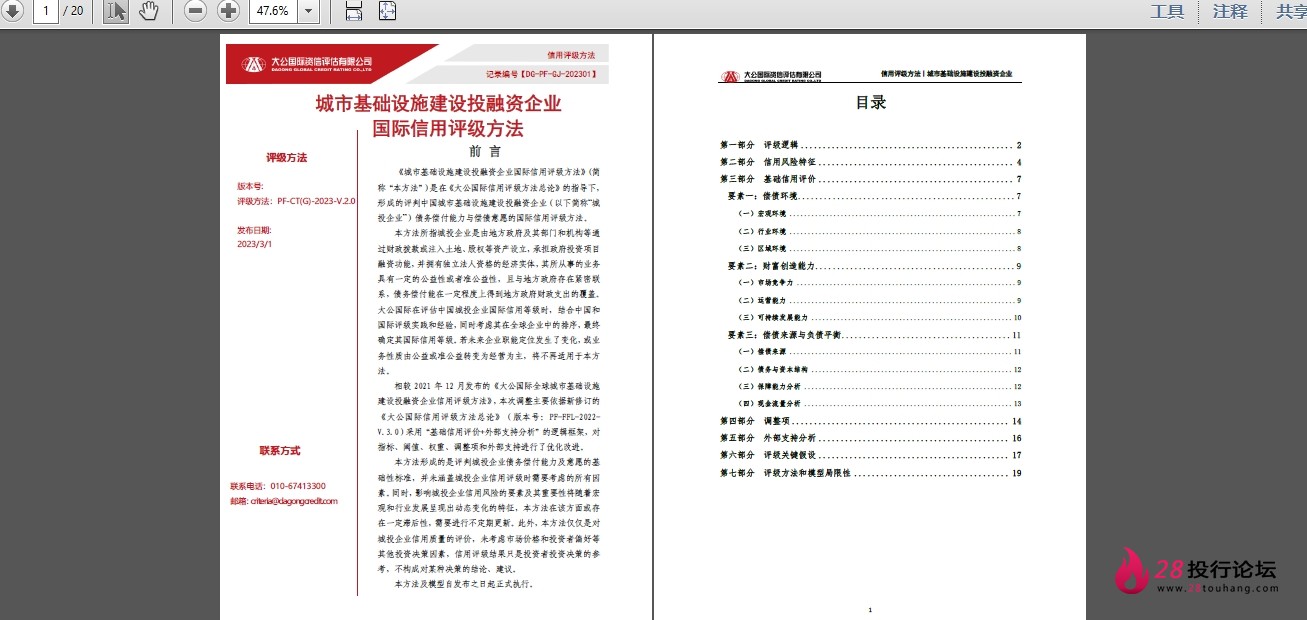Click the sidebar heading 联系方式
The height and width of the screenshot is (620, 1307).
coord(280,451)
